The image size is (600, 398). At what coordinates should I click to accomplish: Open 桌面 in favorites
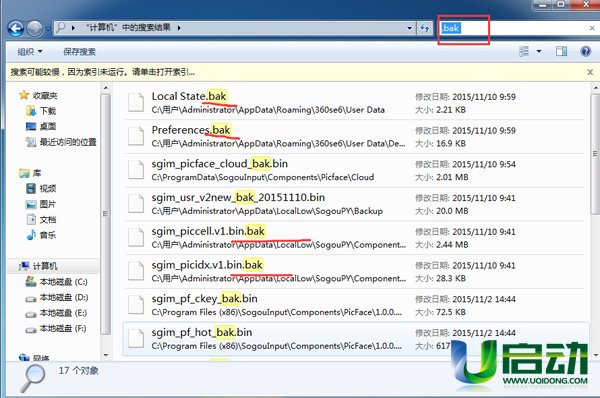coord(41,126)
